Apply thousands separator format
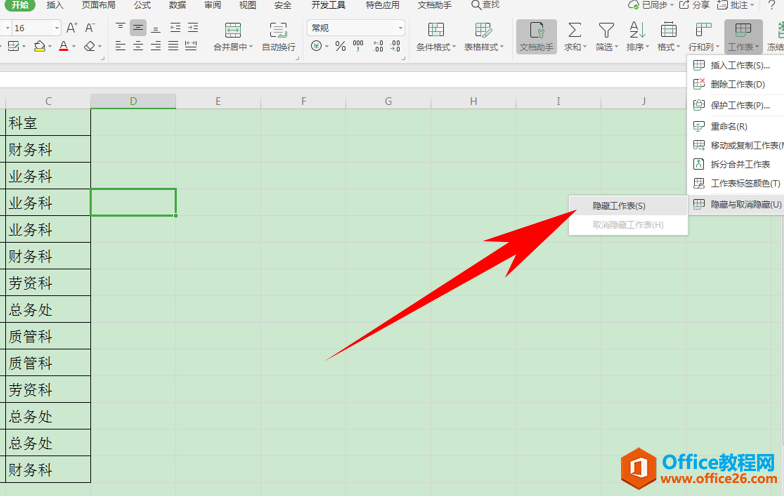 click(358, 46)
